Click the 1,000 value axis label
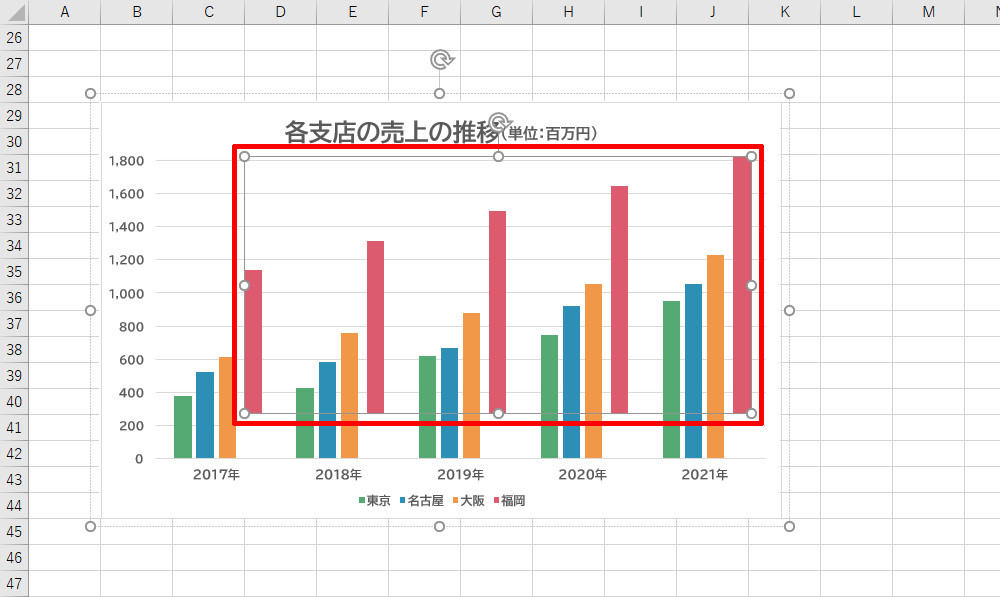The image size is (1000, 597). (x=126, y=293)
